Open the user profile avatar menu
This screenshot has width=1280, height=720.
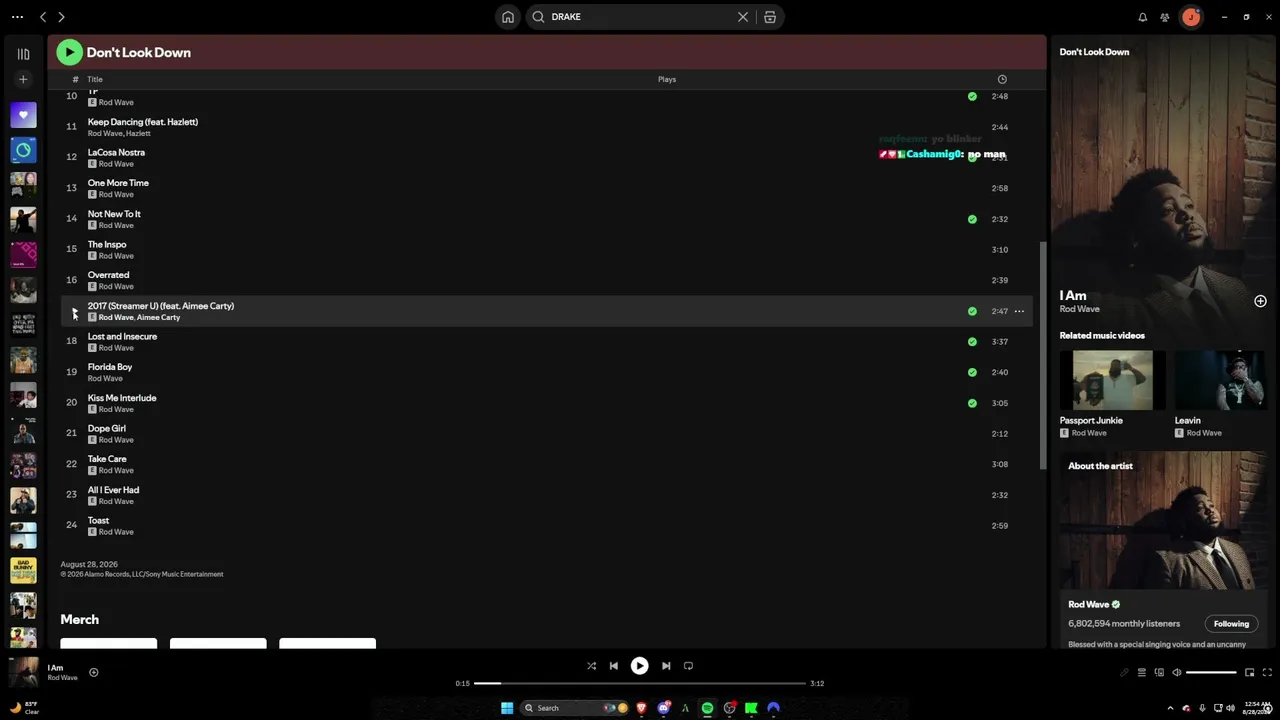pyautogui.click(x=1191, y=17)
